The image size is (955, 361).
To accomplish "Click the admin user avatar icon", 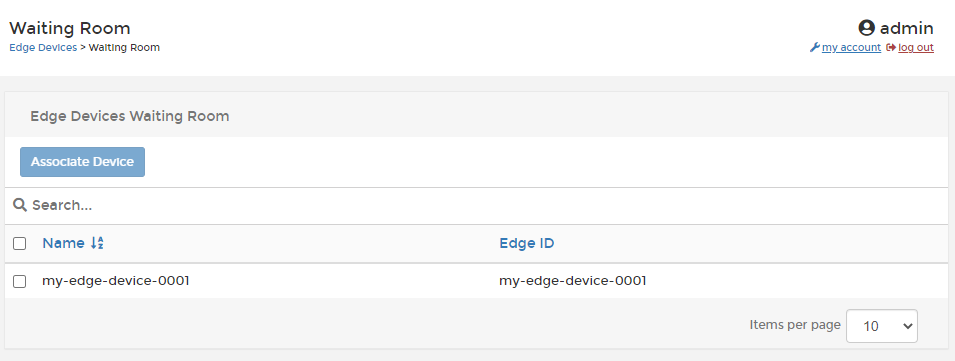I will pyautogui.click(x=866, y=28).
